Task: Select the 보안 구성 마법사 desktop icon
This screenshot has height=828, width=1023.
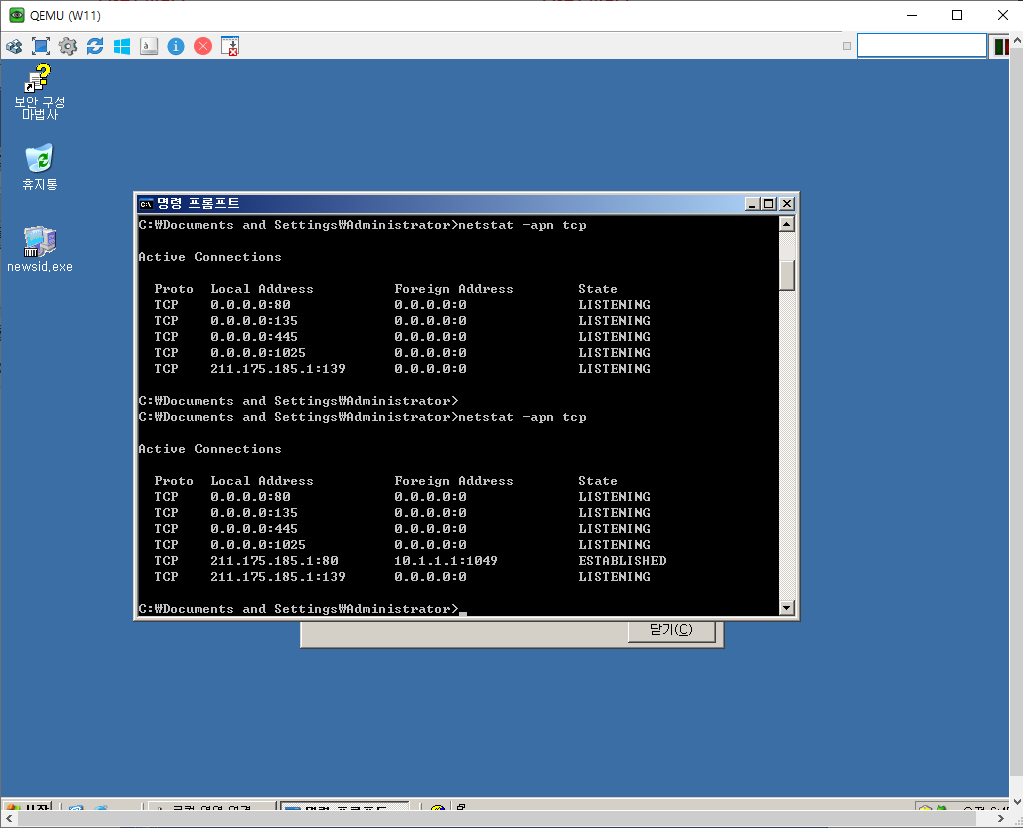Action: click(x=40, y=92)
